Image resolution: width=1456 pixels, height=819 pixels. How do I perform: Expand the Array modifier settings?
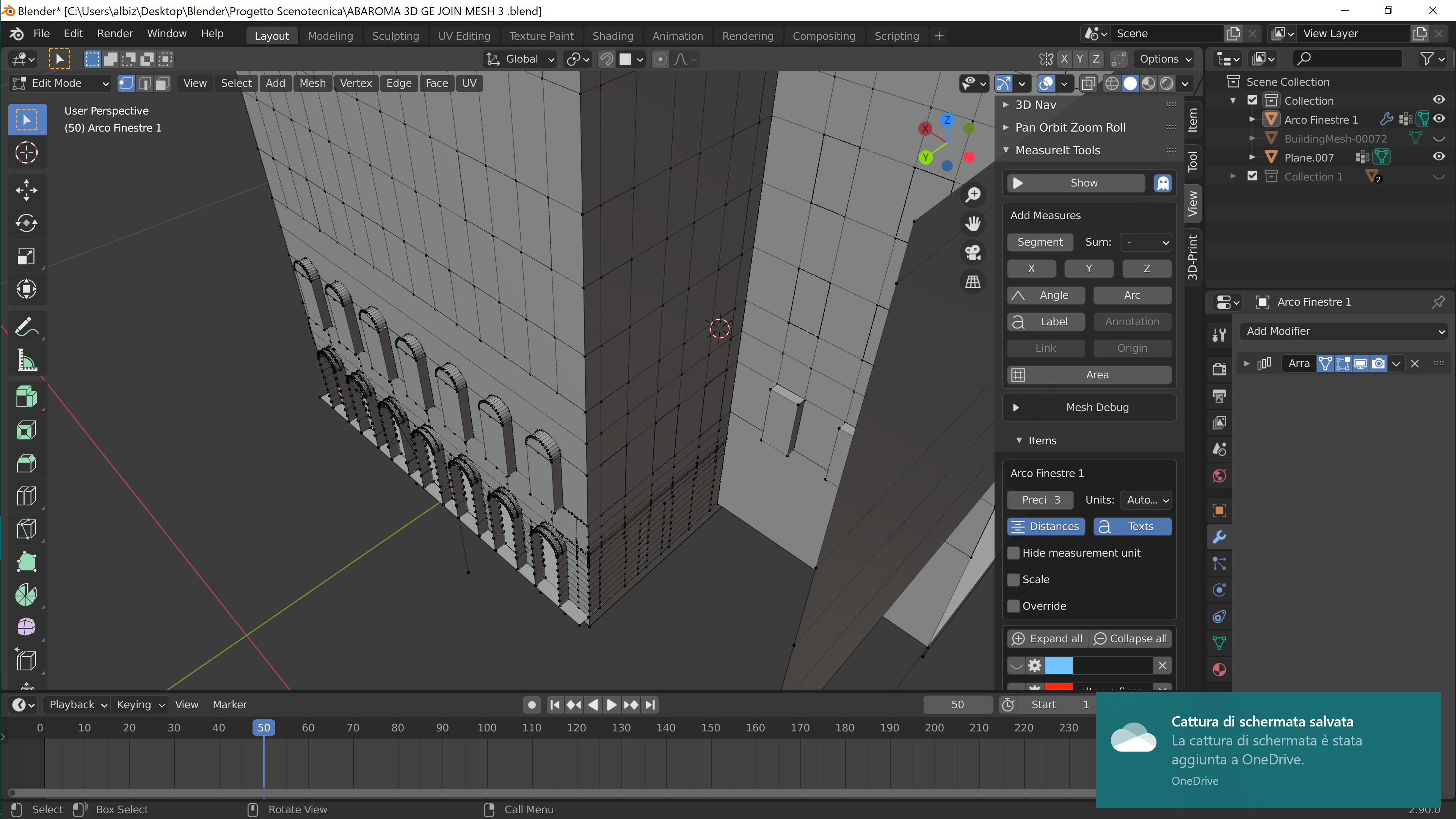click(x=1248, y=363)
